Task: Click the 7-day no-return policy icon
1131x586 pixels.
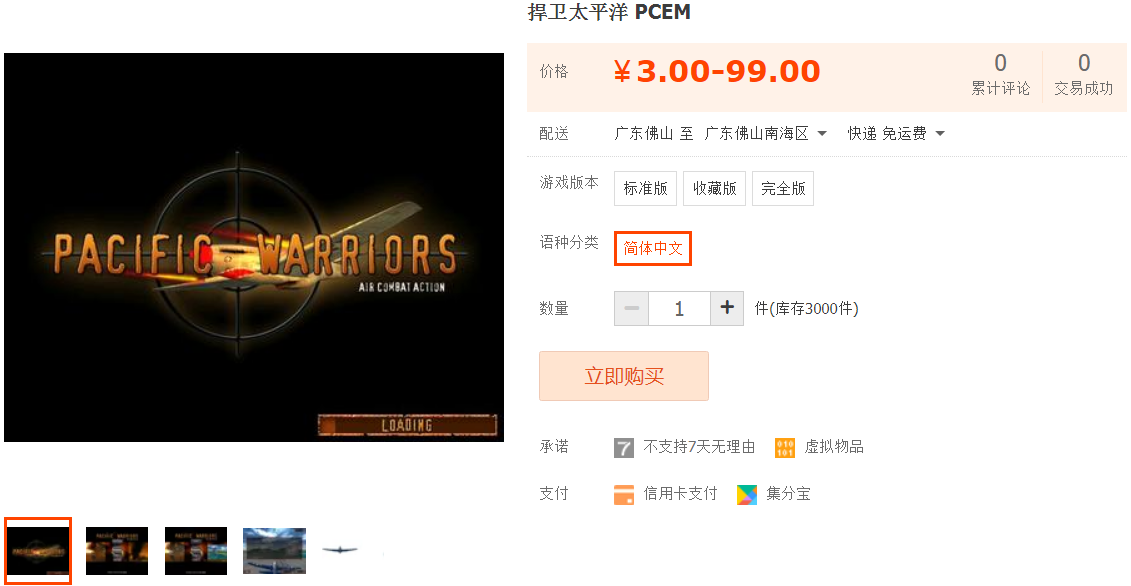Action: point(624,447)
